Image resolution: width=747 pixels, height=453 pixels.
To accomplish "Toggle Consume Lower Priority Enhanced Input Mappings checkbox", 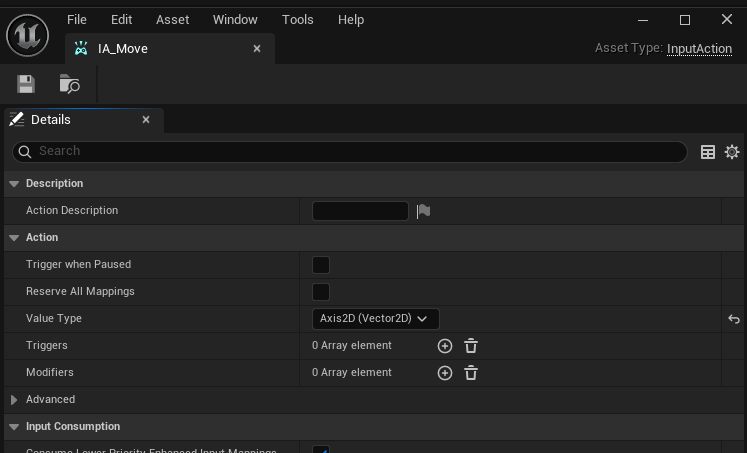I will click(x=321, y=449).
